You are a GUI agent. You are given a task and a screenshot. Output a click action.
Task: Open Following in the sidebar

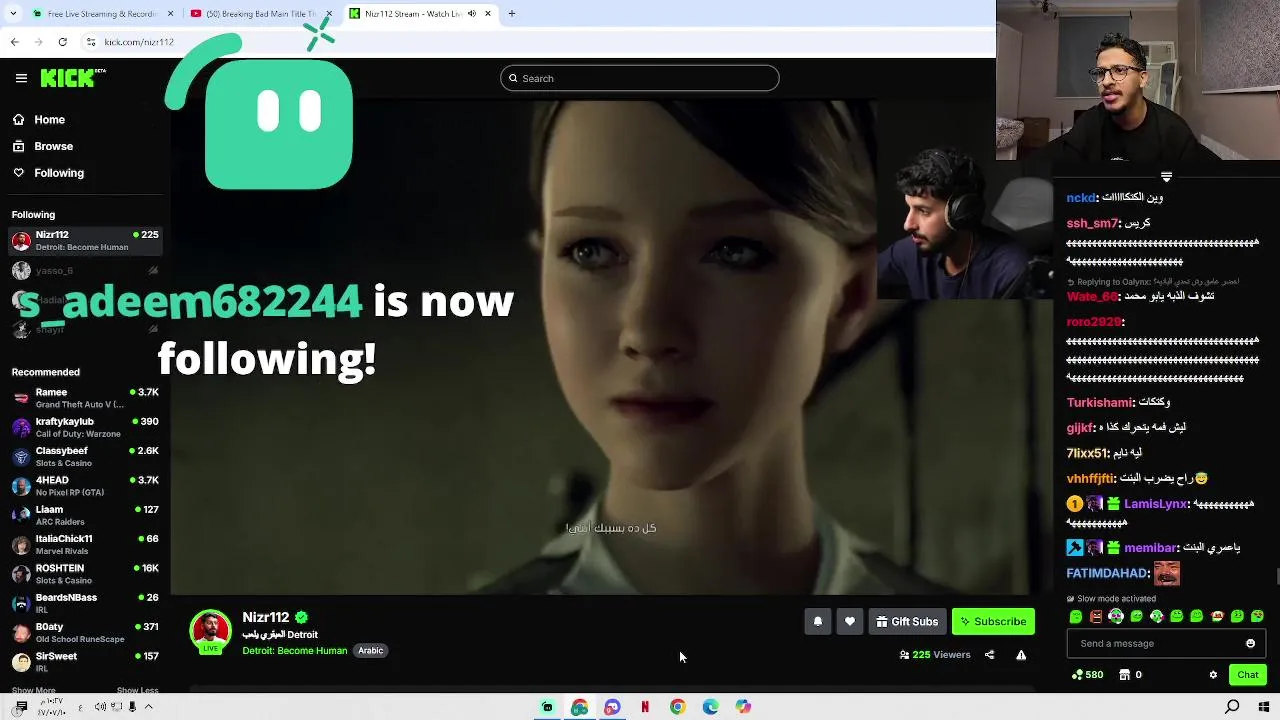tap(48, 173)
